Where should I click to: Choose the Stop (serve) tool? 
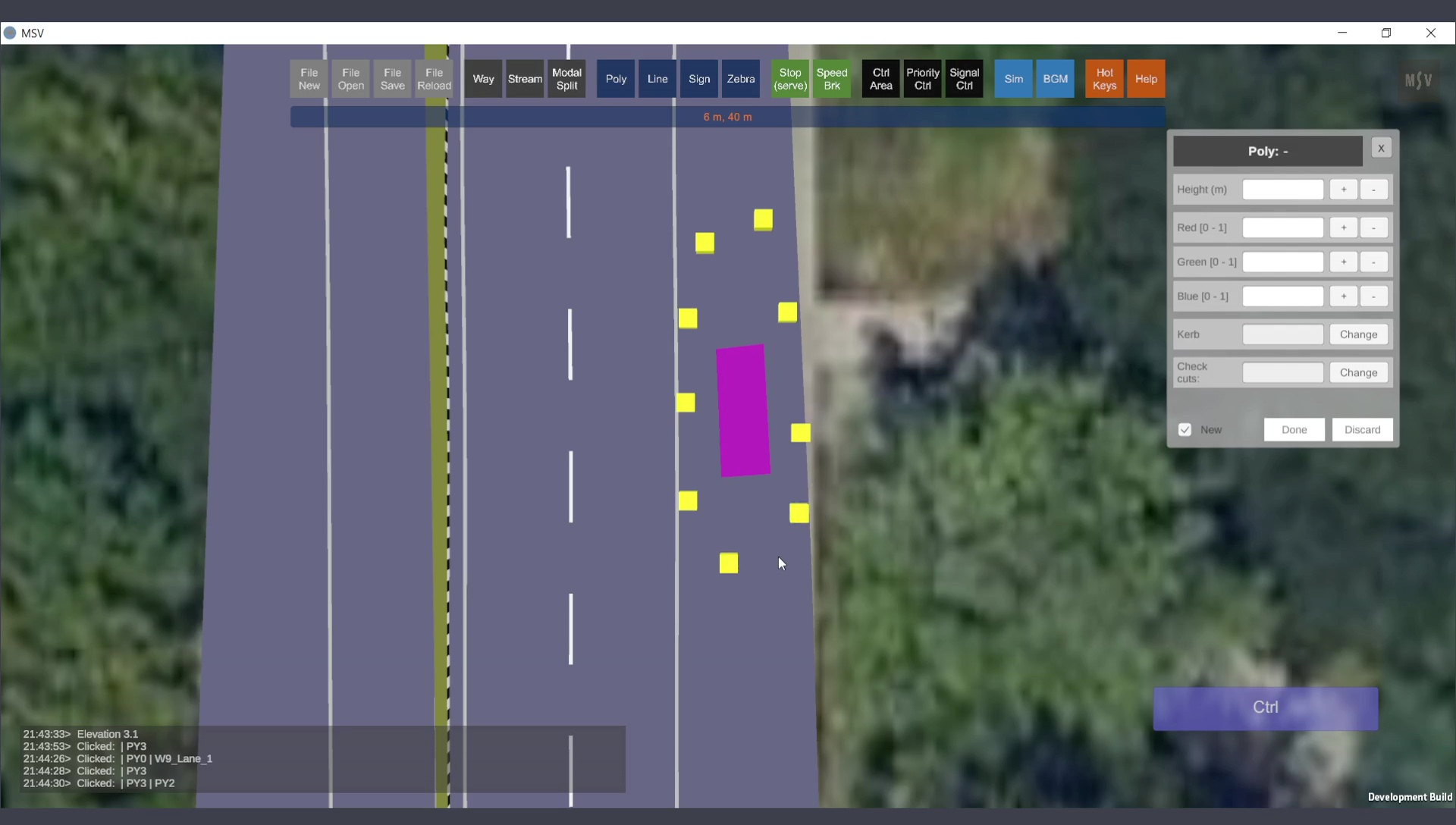[789, 79]
